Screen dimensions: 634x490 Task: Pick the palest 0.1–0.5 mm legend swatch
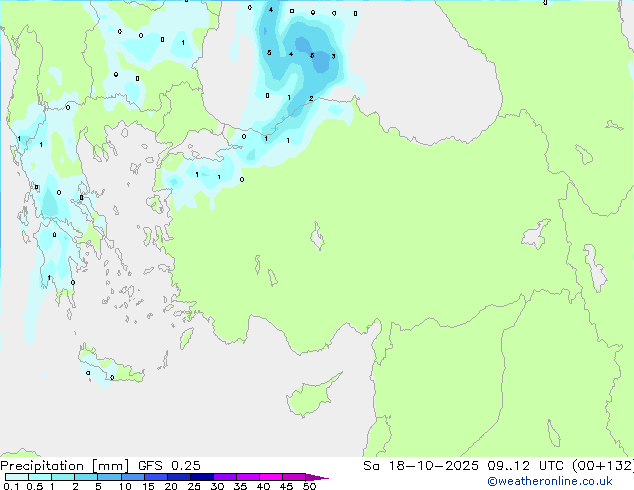(x=17, y=477)
